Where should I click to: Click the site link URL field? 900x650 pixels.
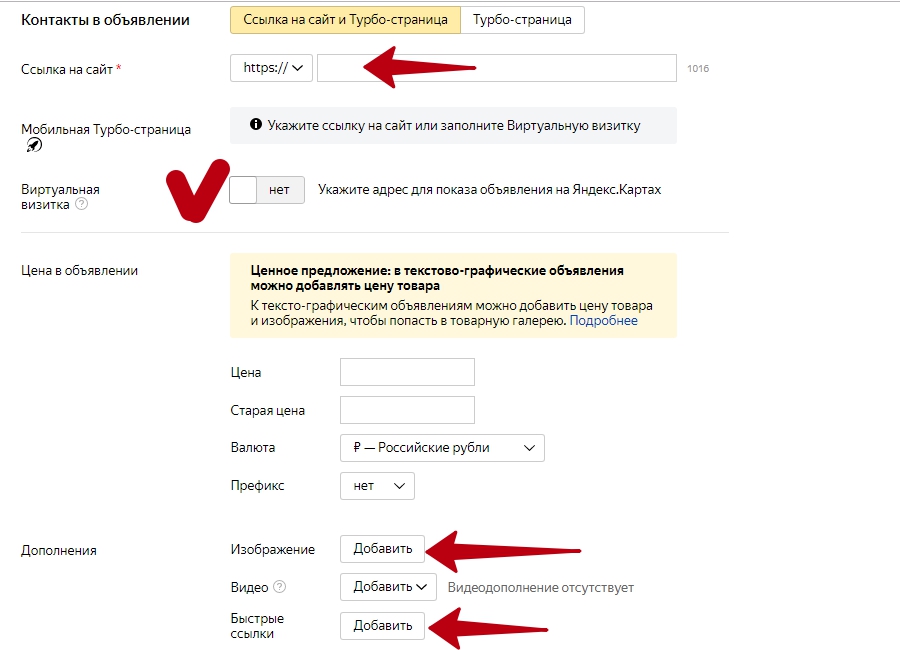[x=497, y=68]
